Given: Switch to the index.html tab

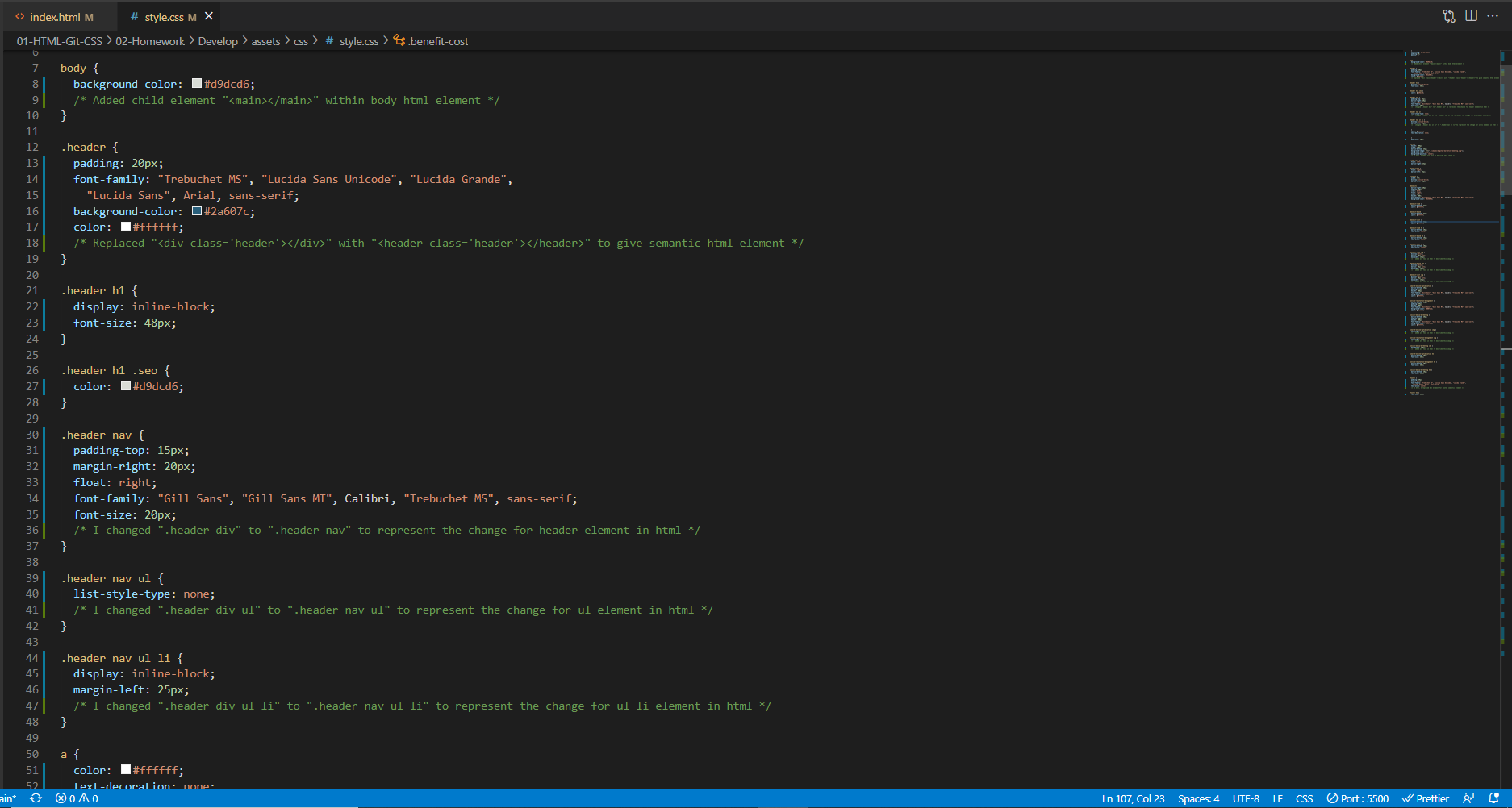Looking at the screenshot, I should click(x=52, y=16).
